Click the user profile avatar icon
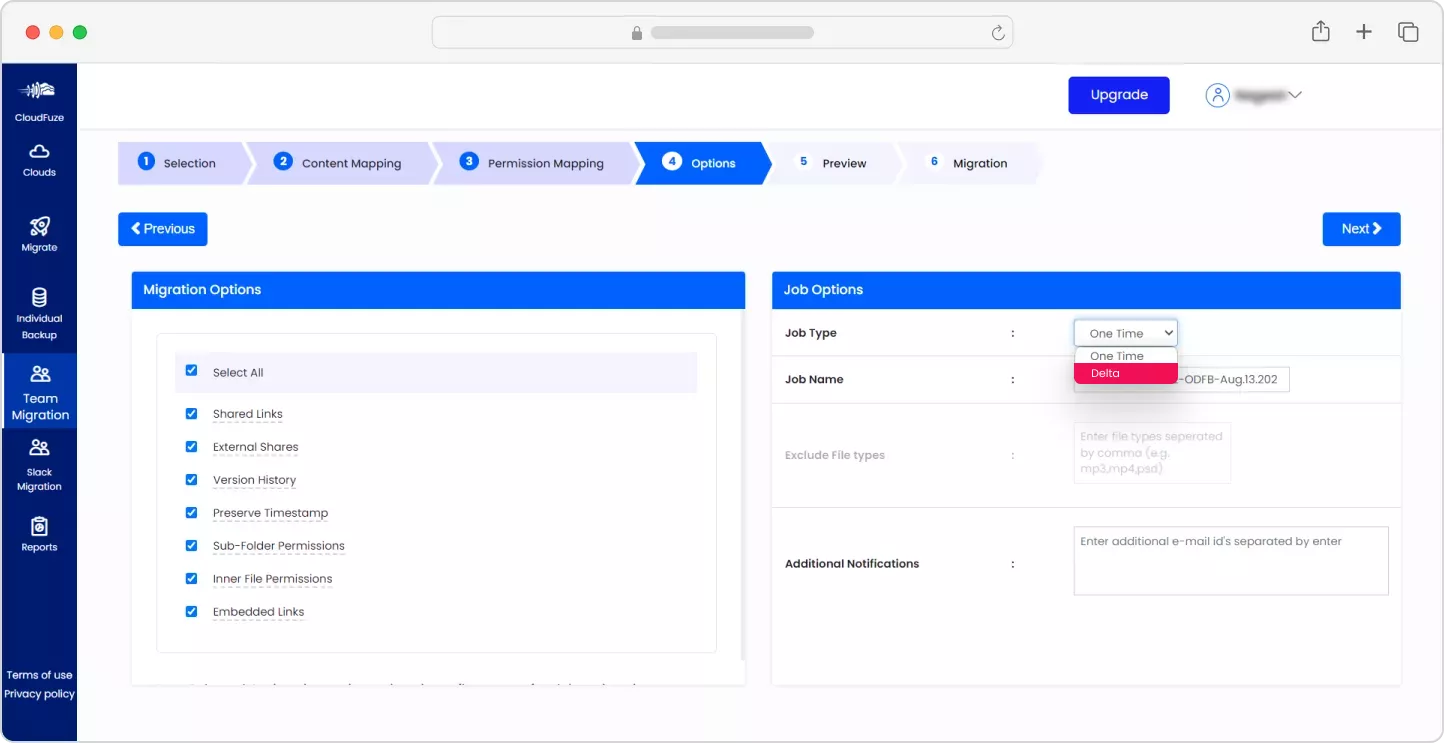Viewport: 1444px width, 743px height. (x=1217, y=95)
